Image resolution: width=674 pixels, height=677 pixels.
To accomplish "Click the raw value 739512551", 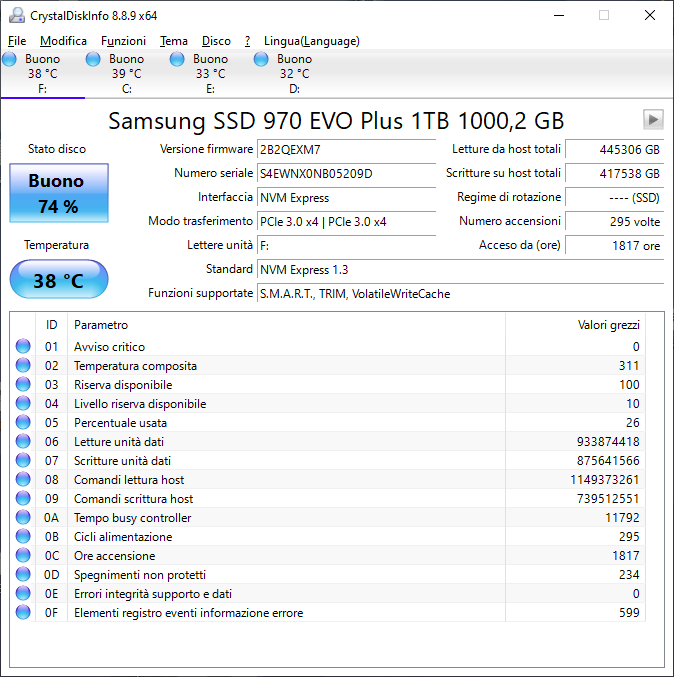I will 608,499.
